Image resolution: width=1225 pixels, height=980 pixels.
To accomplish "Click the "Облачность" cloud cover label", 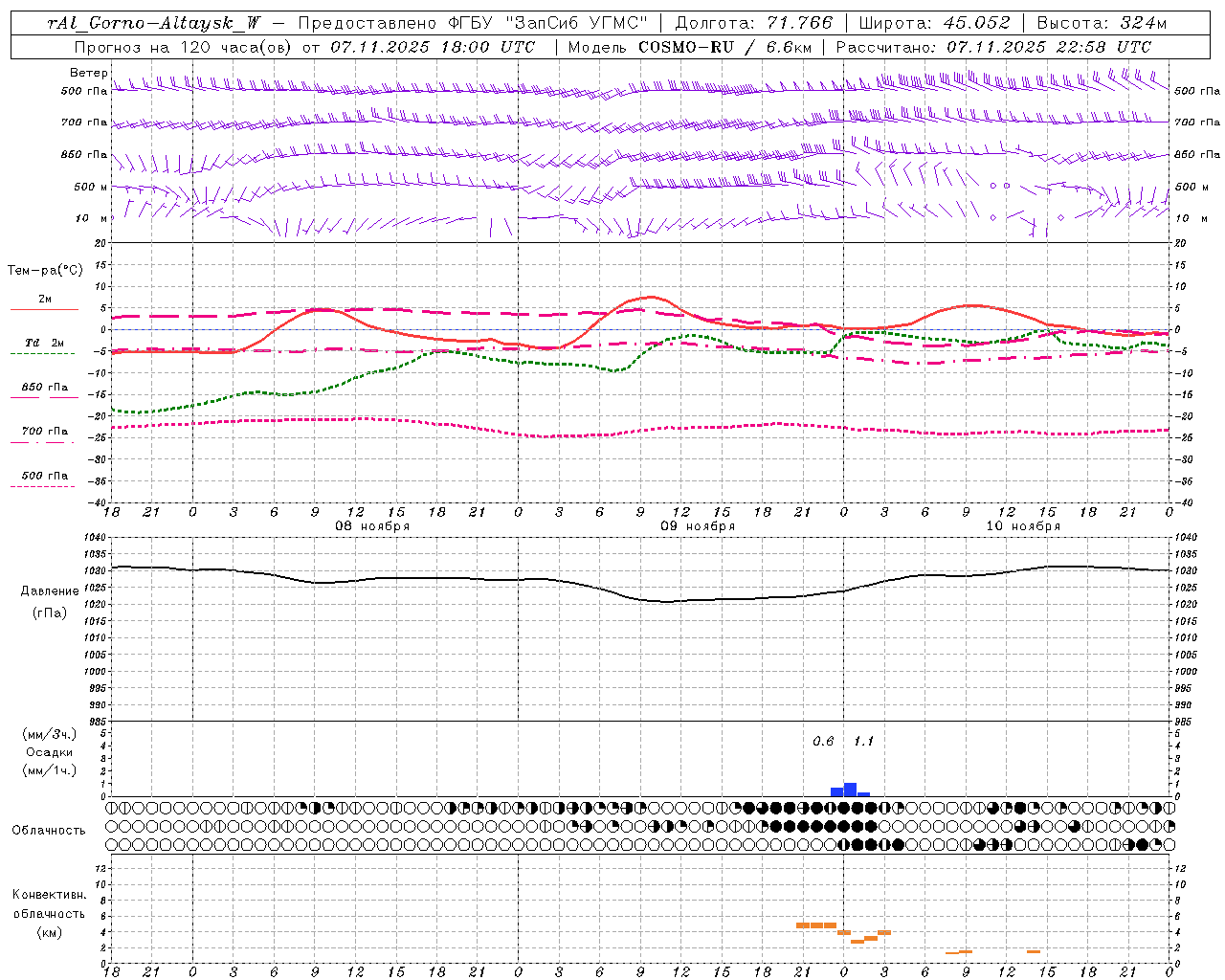I will click(49, 831).
